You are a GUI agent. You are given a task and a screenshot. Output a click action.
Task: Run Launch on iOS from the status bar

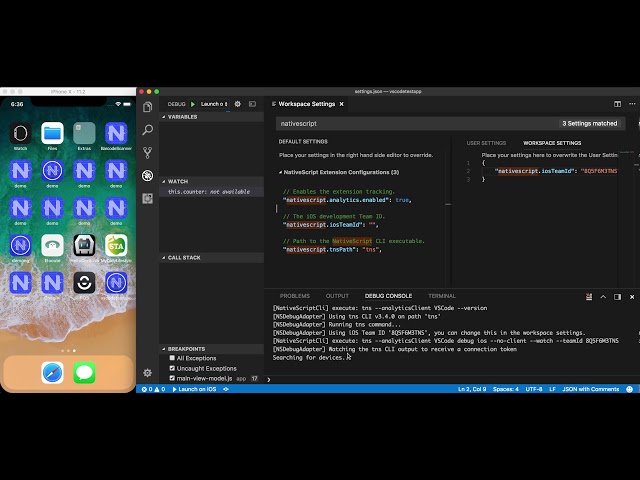click(194, 389)
